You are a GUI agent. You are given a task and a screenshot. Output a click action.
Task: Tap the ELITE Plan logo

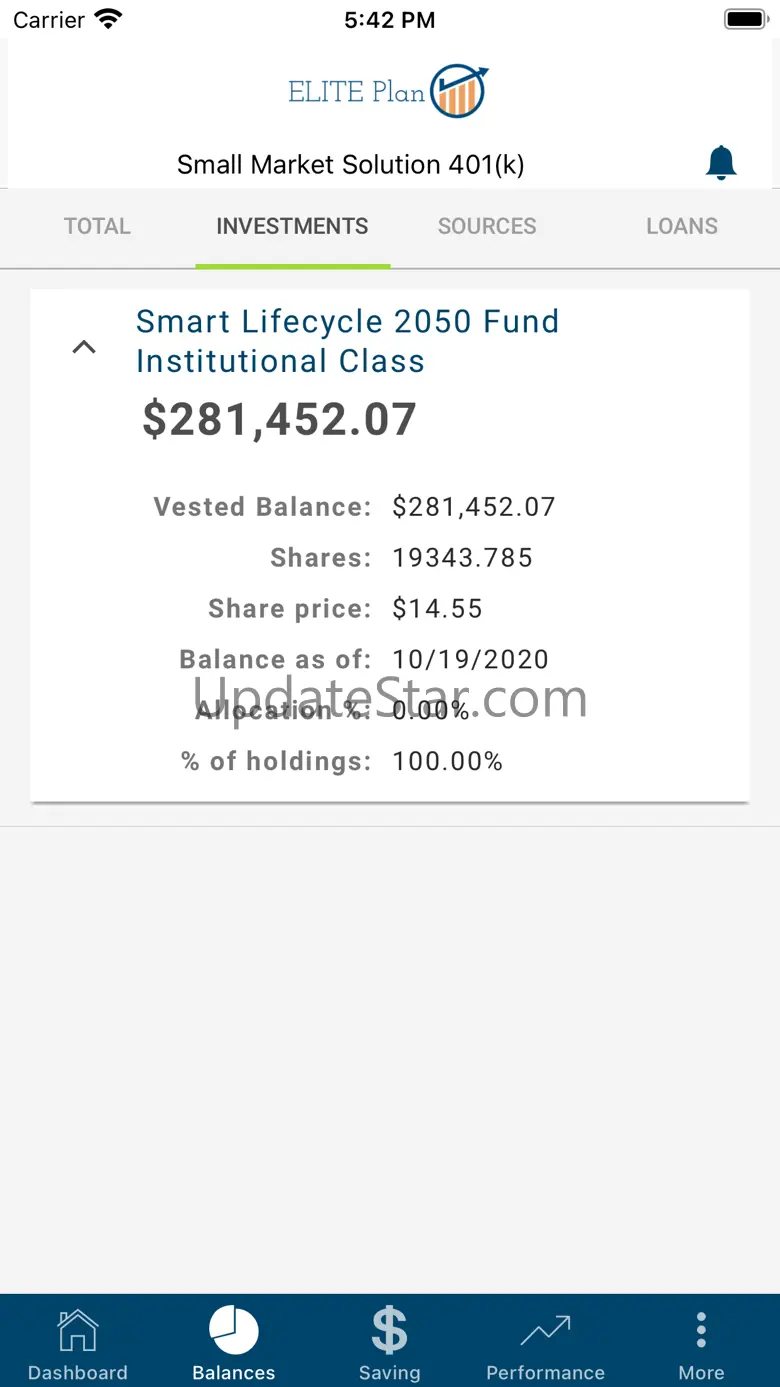tap(388, 91)
